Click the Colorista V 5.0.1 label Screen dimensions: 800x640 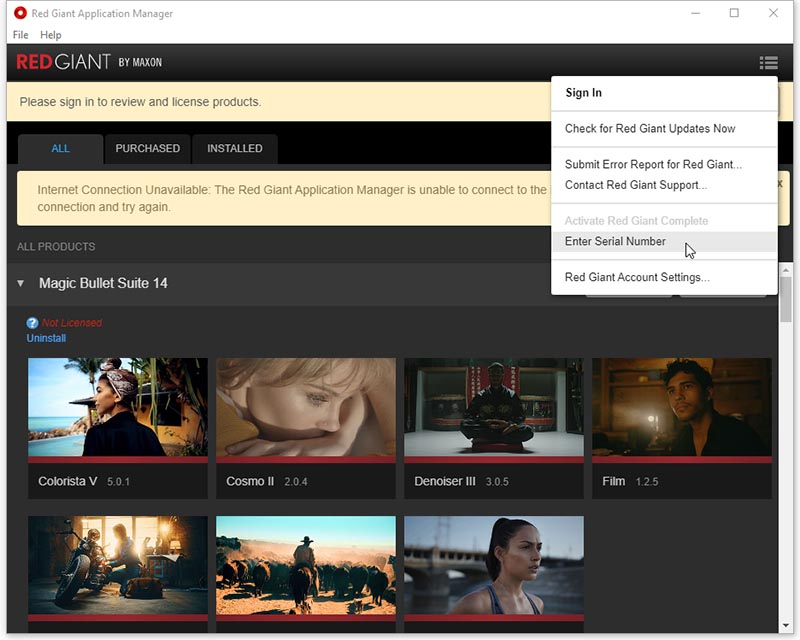[84, 481]
